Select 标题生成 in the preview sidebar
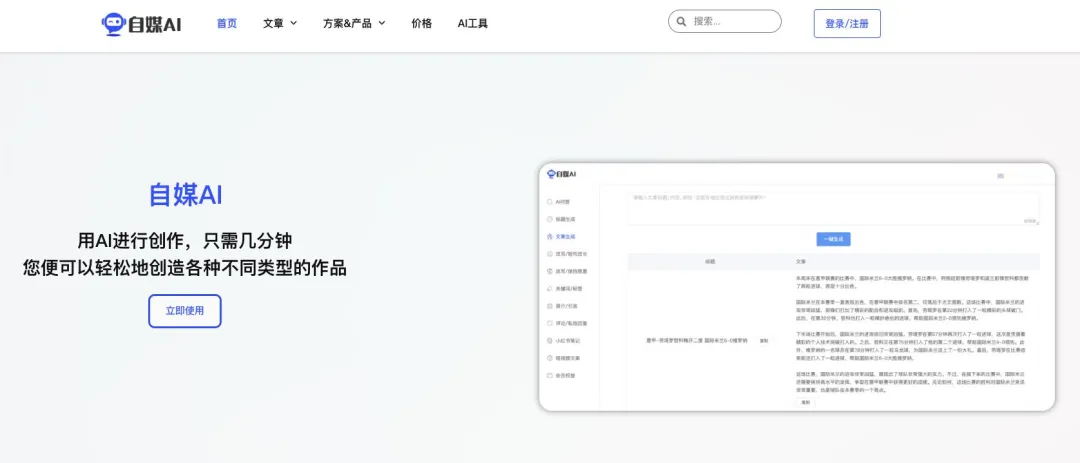 click(x=561, y=219)
